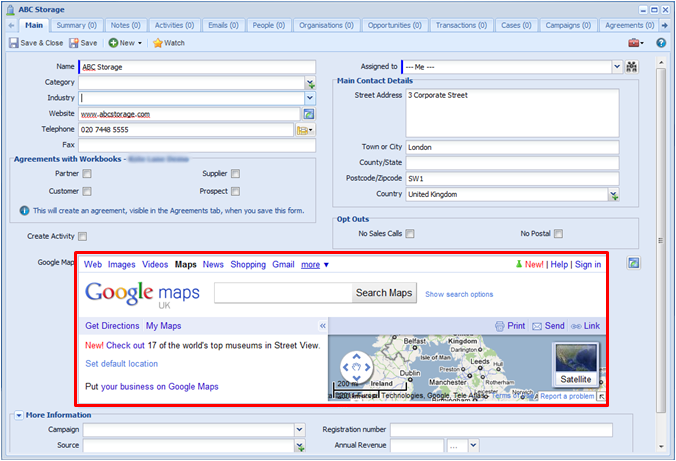This screenshot has width=676, height=461.
Task: Open the Country picklist arrow
Action: [x=614, y=194]
